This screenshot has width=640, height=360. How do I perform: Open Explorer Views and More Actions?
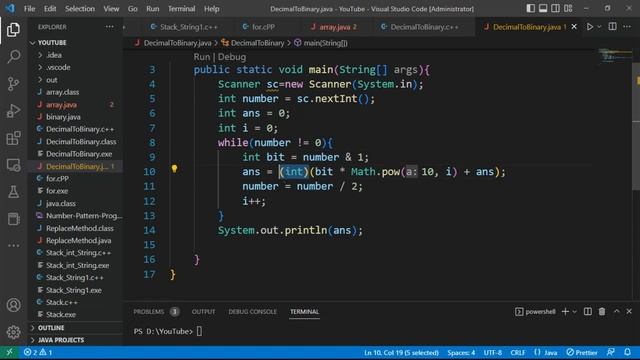pyautogui.click(x=109, y=27)
